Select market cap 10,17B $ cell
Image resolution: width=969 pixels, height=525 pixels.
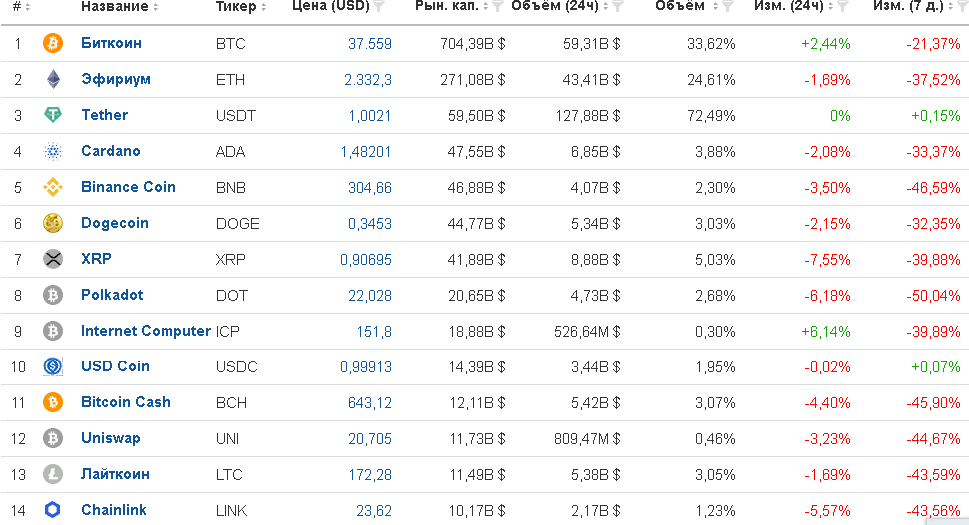pos(477,511)
